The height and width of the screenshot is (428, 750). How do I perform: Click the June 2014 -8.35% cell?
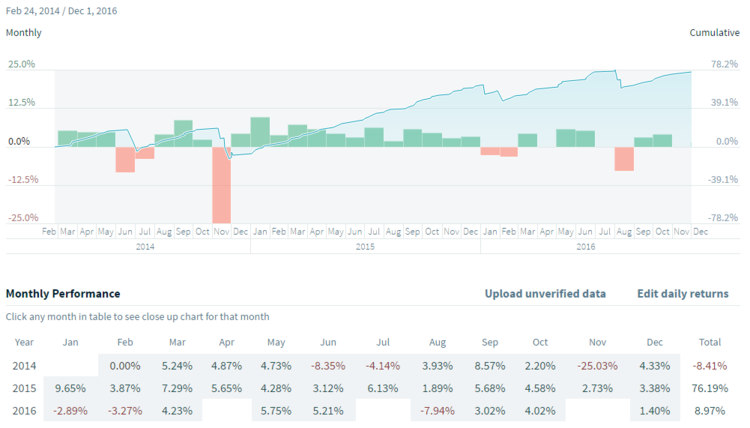[328, 366]
